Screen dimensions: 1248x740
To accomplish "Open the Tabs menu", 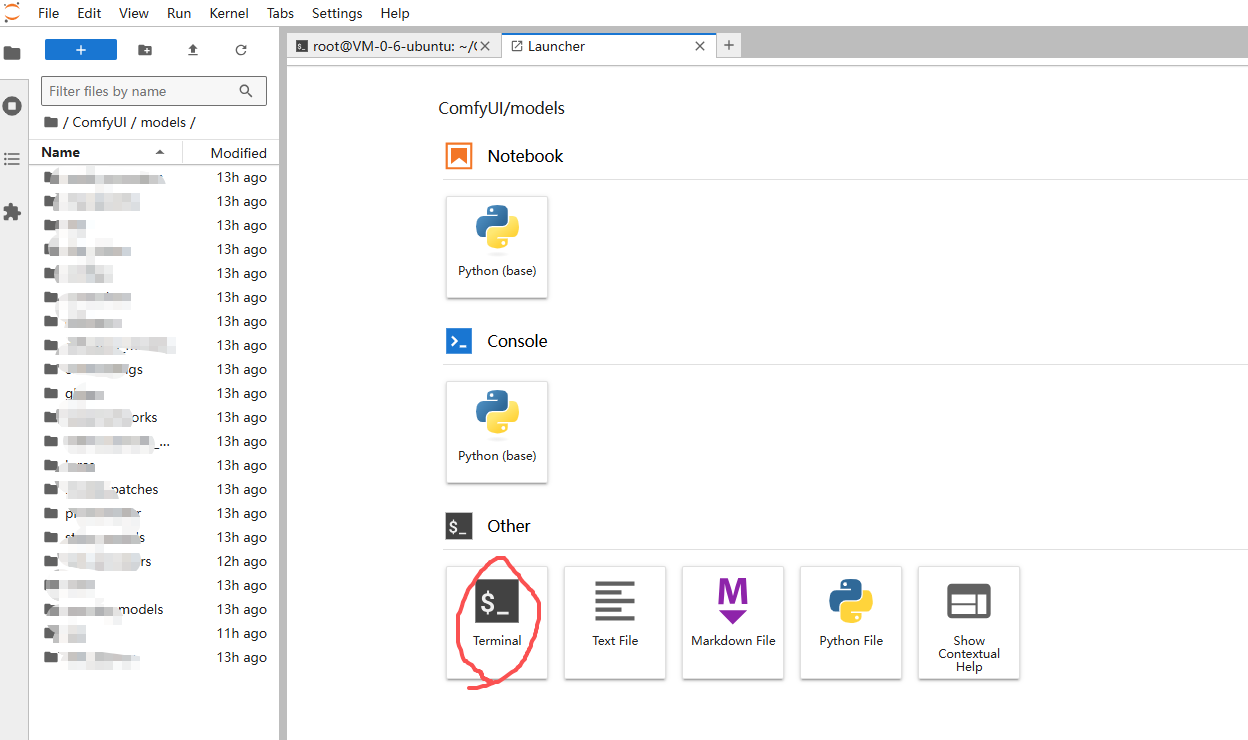I will pos(281,13).
